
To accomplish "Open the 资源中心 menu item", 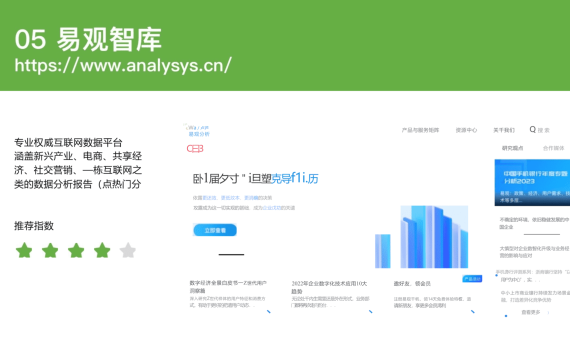I will 466,130.
